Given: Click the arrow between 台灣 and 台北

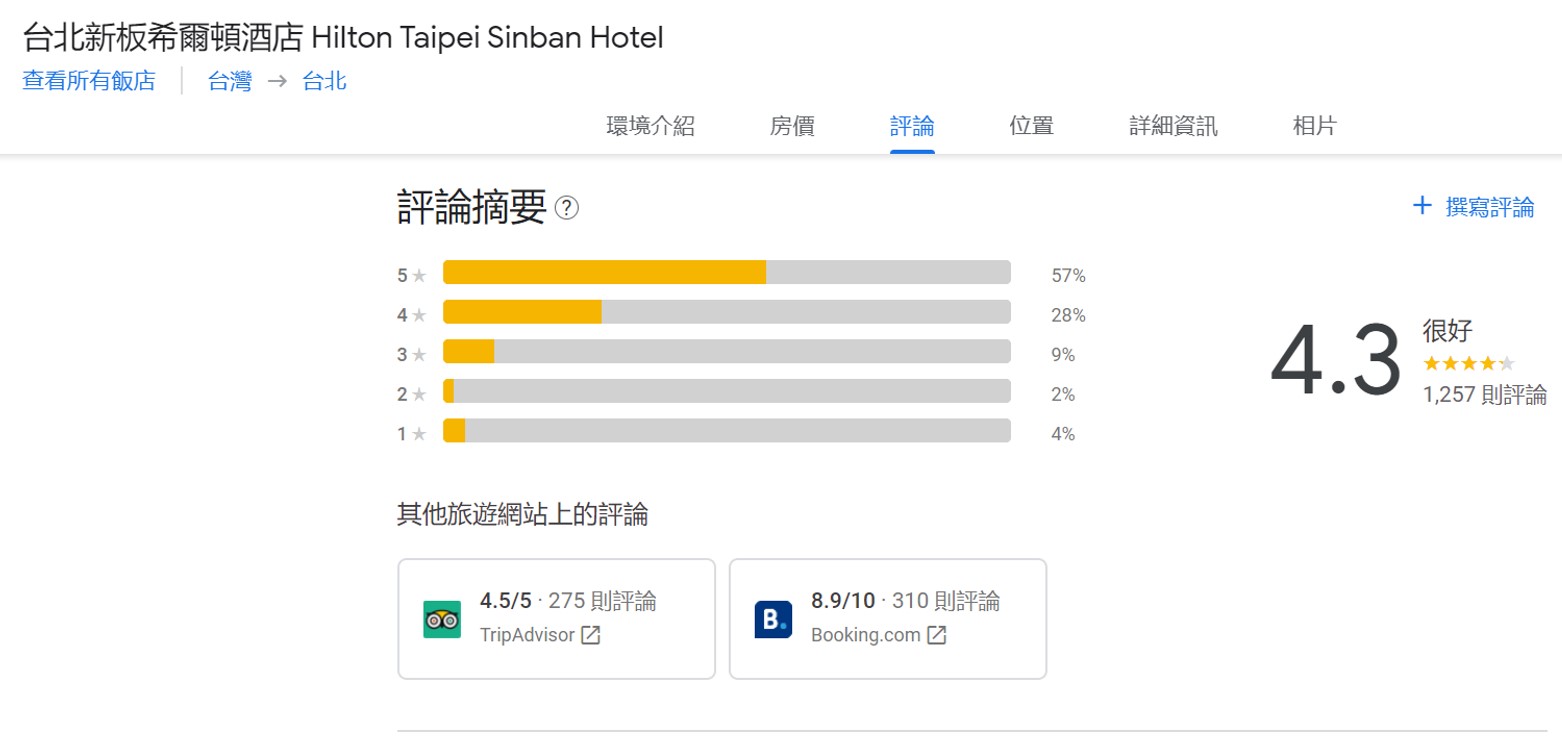Looking at the screenshot, I should coord(277,82).
